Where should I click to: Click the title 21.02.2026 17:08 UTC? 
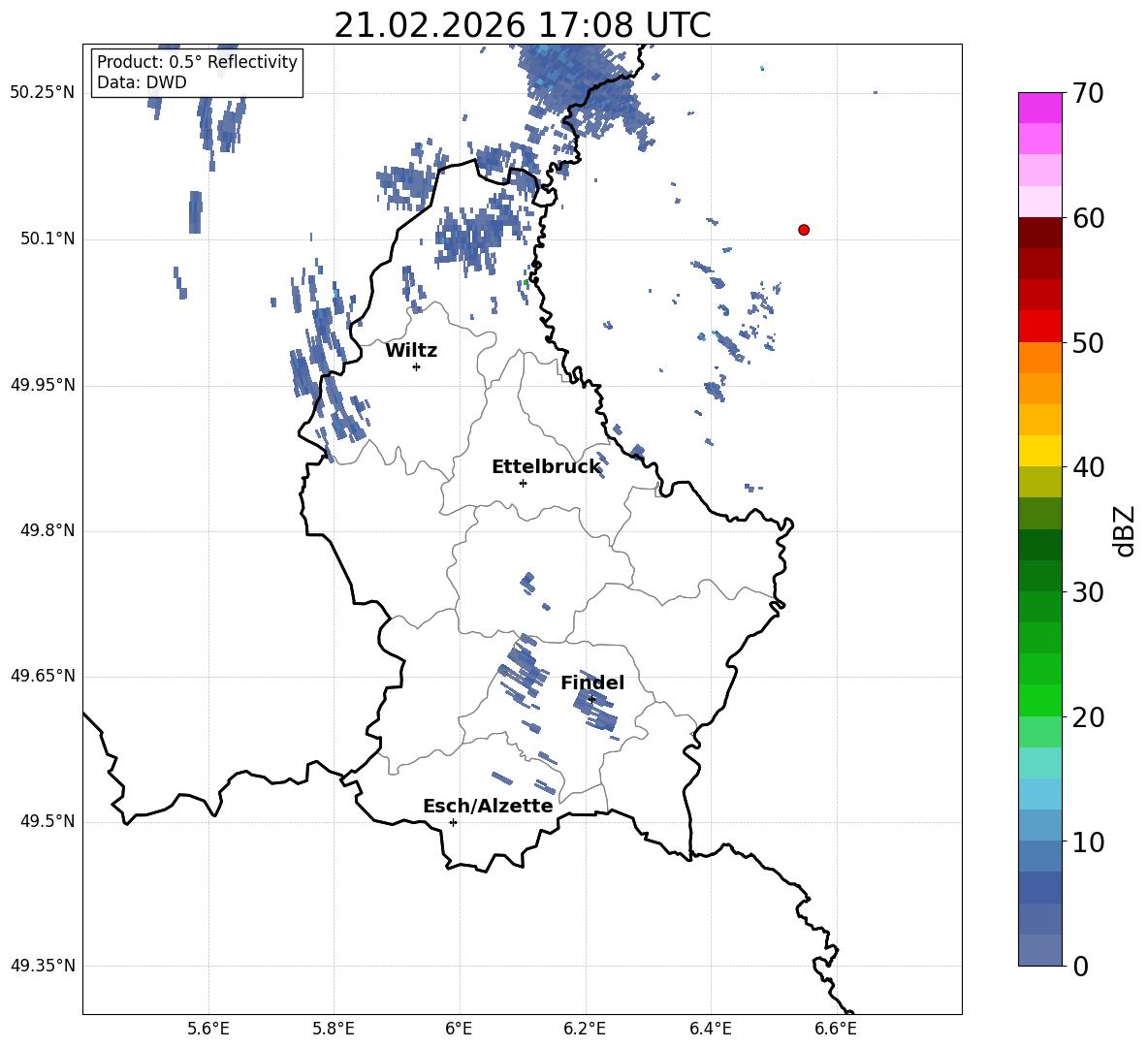(x=522, y=25)
